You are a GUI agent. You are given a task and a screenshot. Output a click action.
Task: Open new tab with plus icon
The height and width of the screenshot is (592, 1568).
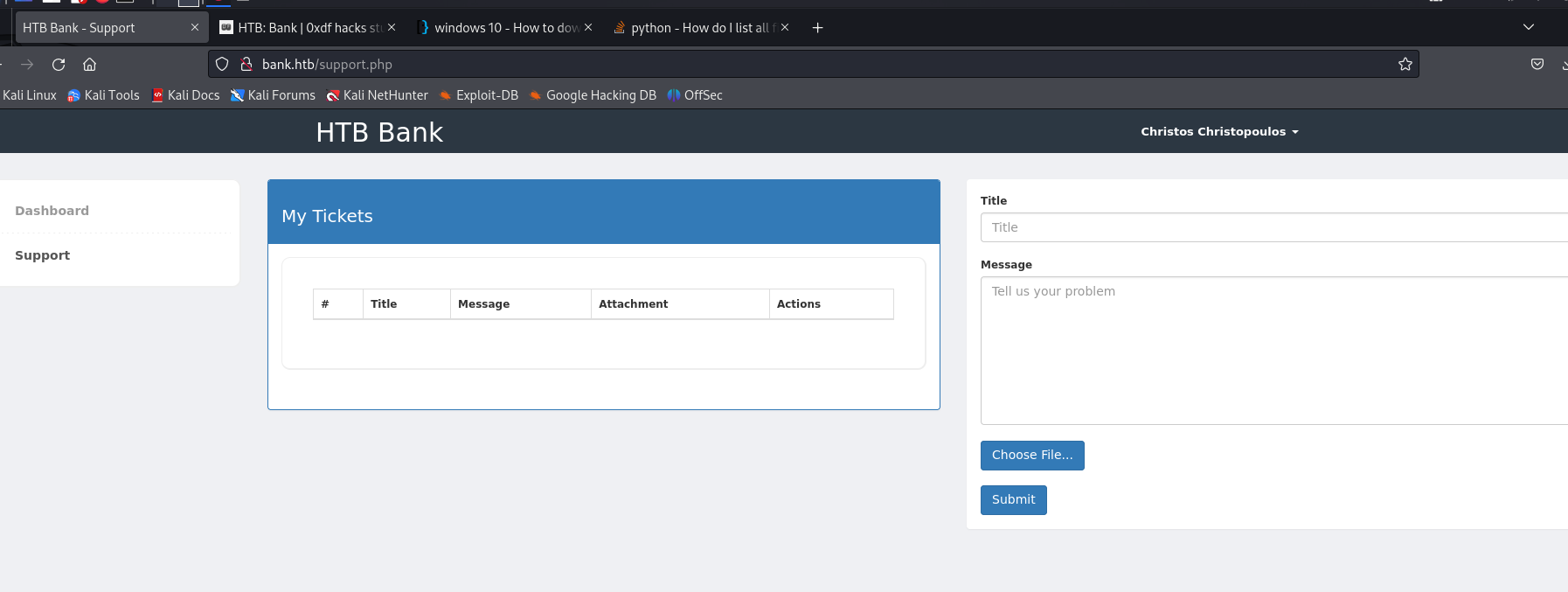point(817,28)
